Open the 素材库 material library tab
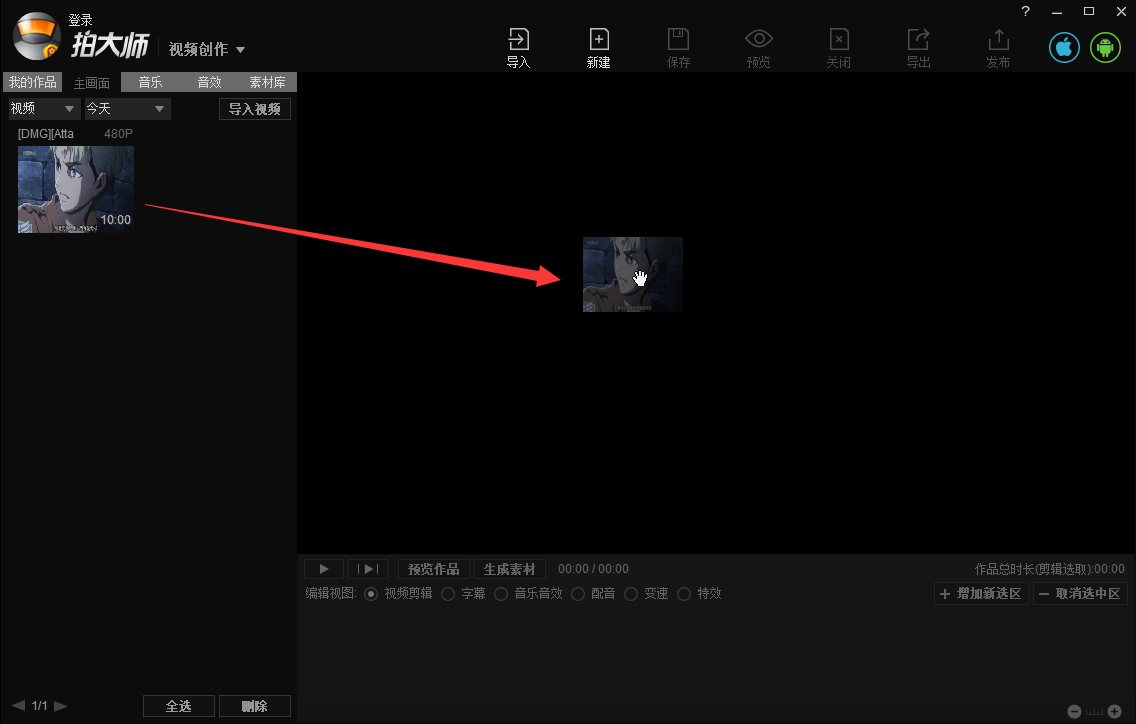1136x724 pixels. click(267, 82)
